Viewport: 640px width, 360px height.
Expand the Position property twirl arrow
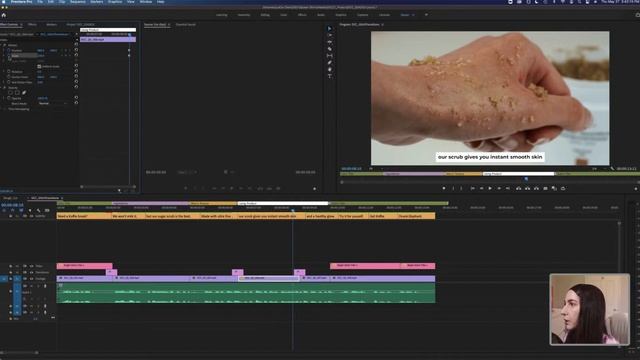(4, 51)
